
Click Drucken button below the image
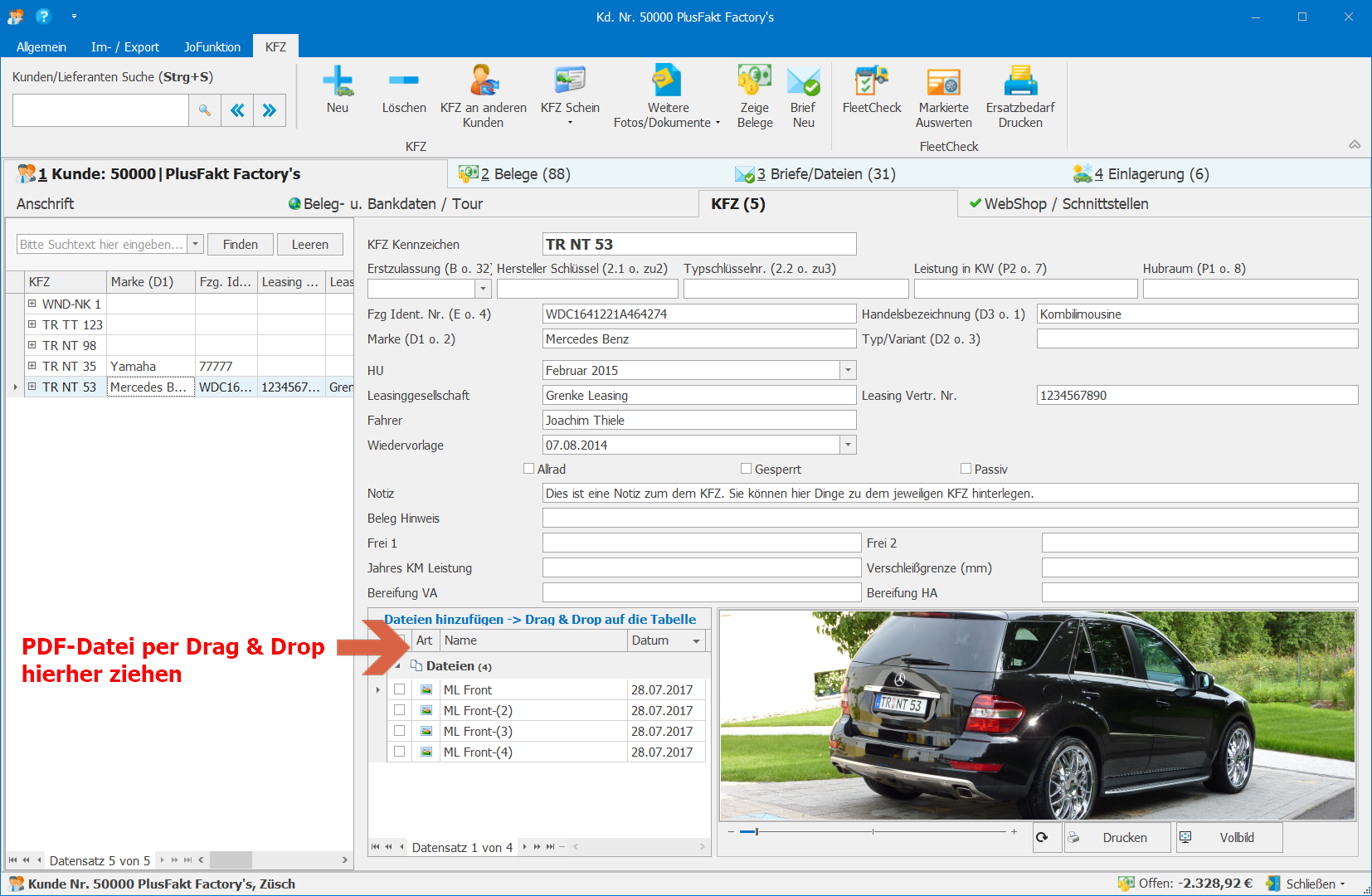tap(1117, 837)
